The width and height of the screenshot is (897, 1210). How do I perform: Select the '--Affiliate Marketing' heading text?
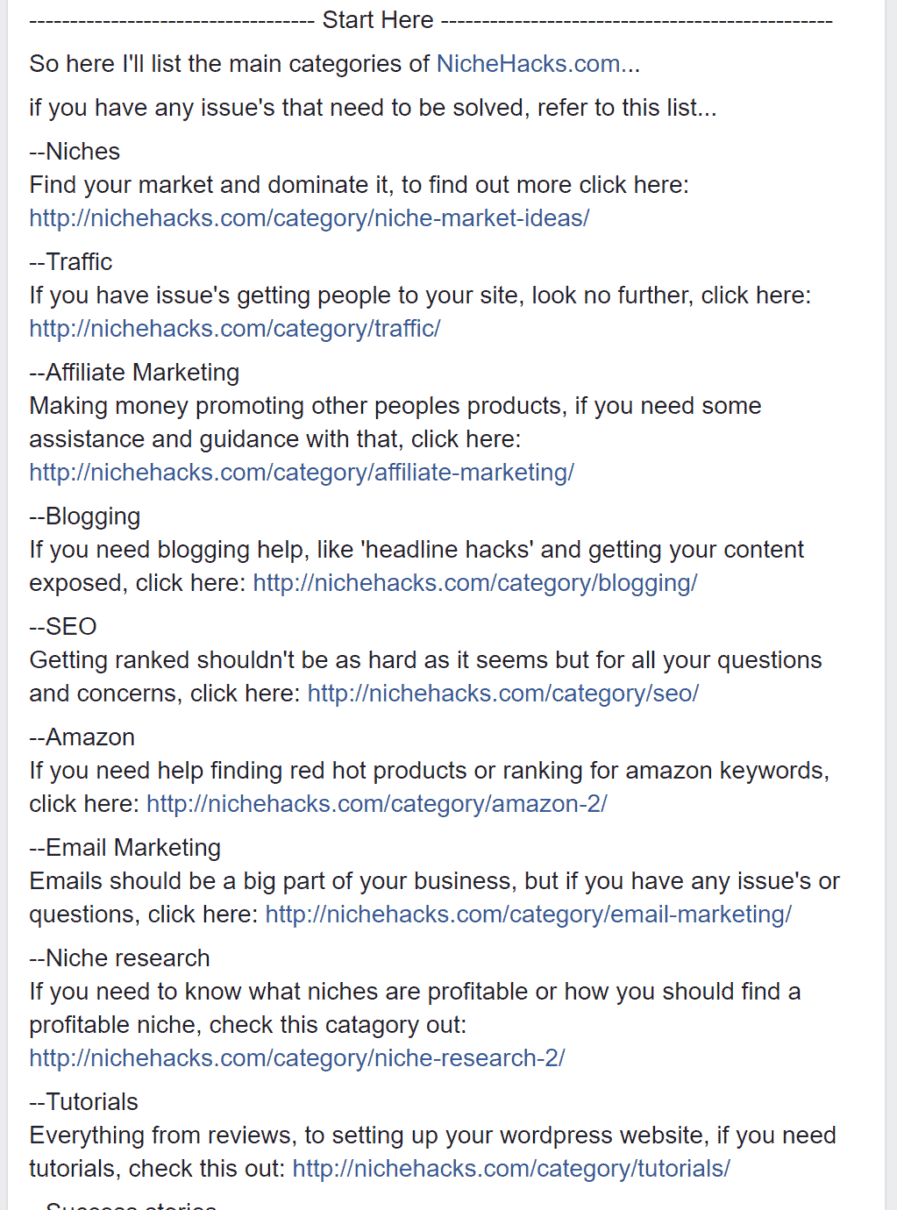[x=135, y=373]
